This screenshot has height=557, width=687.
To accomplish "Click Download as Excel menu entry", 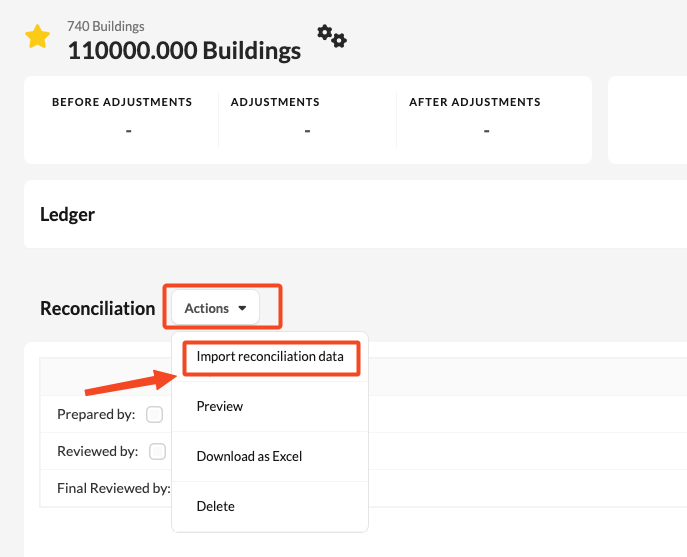I will (x=249, y=456).
